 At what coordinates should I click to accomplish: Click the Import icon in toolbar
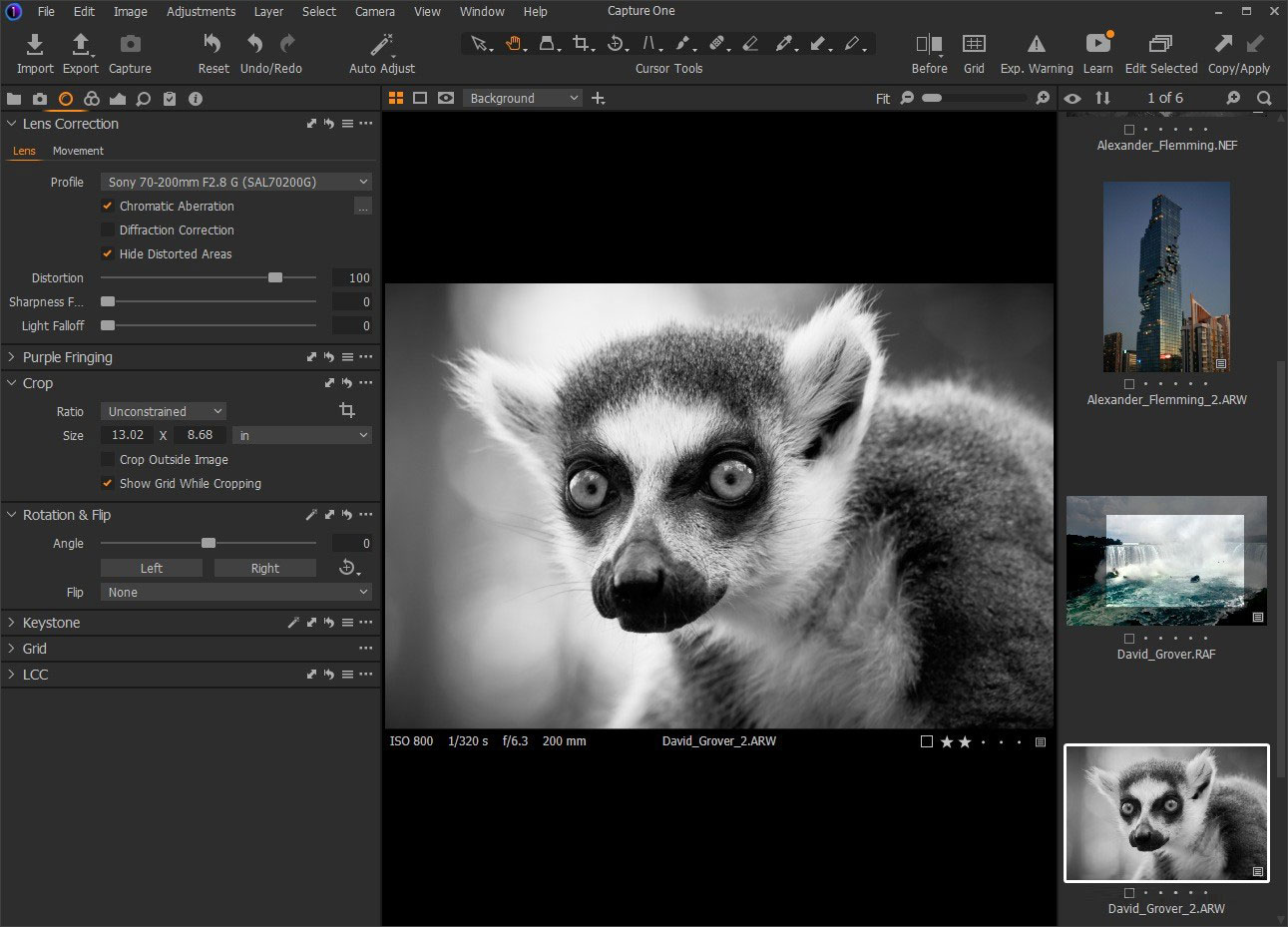pyautogui.click(x=35, y=45)
